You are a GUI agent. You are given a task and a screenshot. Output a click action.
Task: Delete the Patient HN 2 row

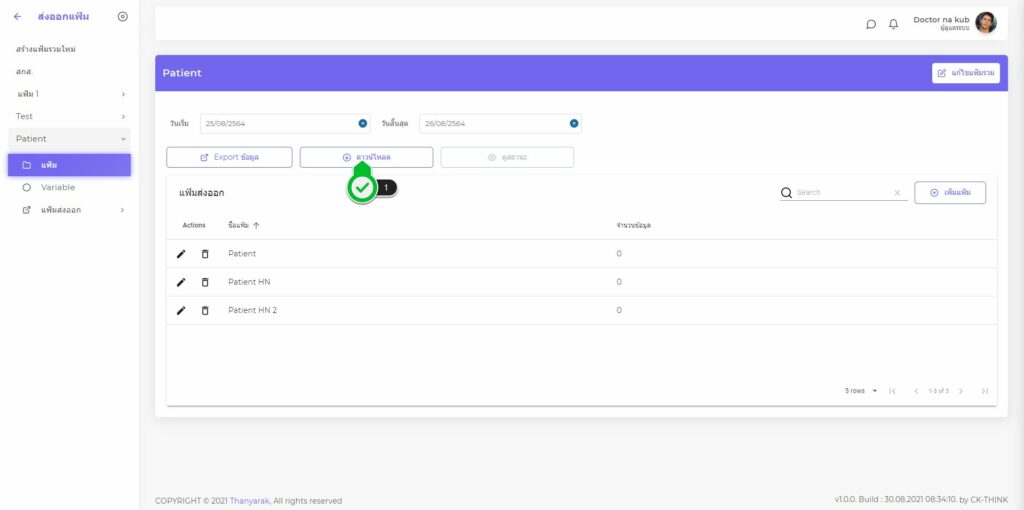tap(205, 310)
